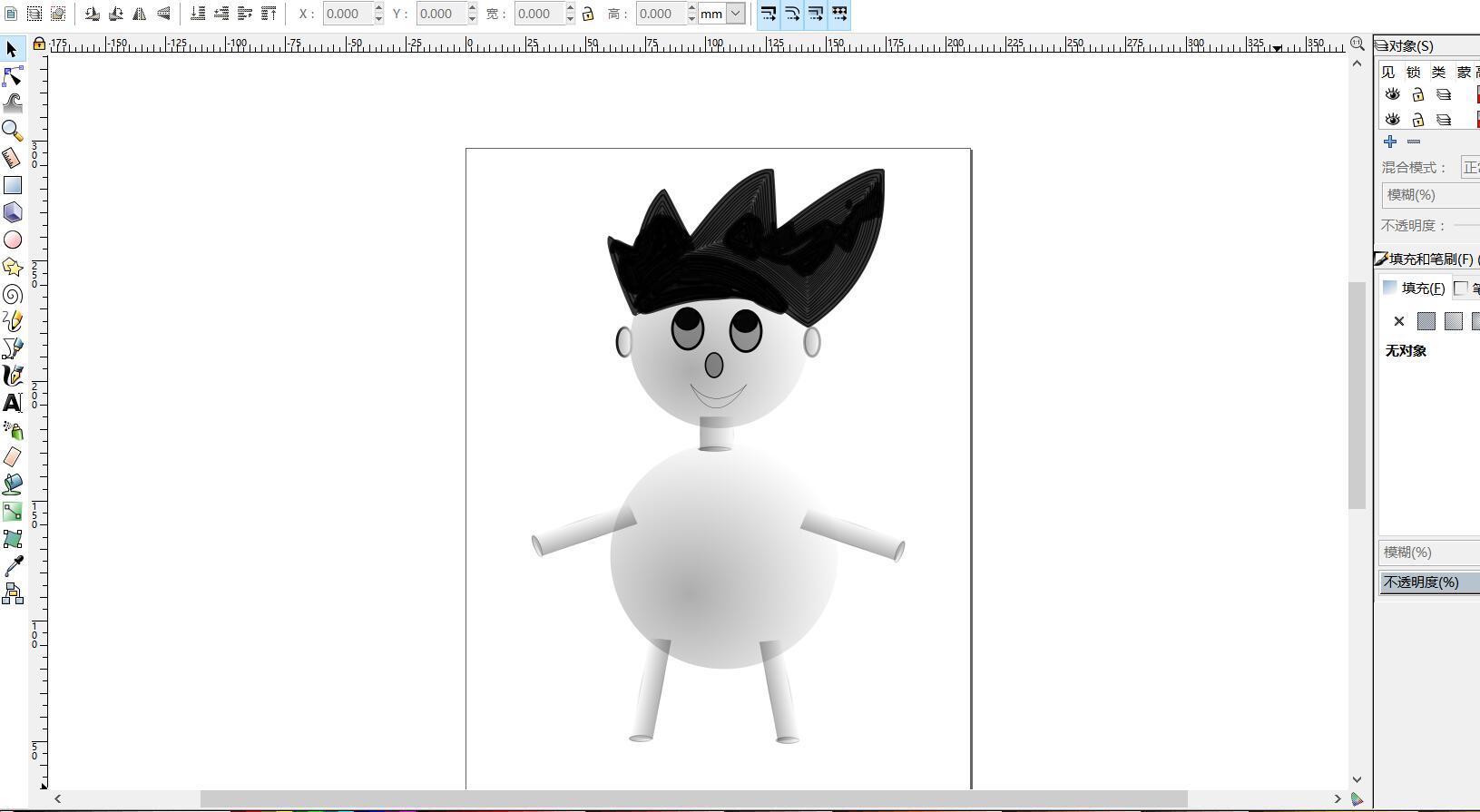Open the mm units dropdown
The height and width of the screenshot is (812, 1480).
pos(736,14)
